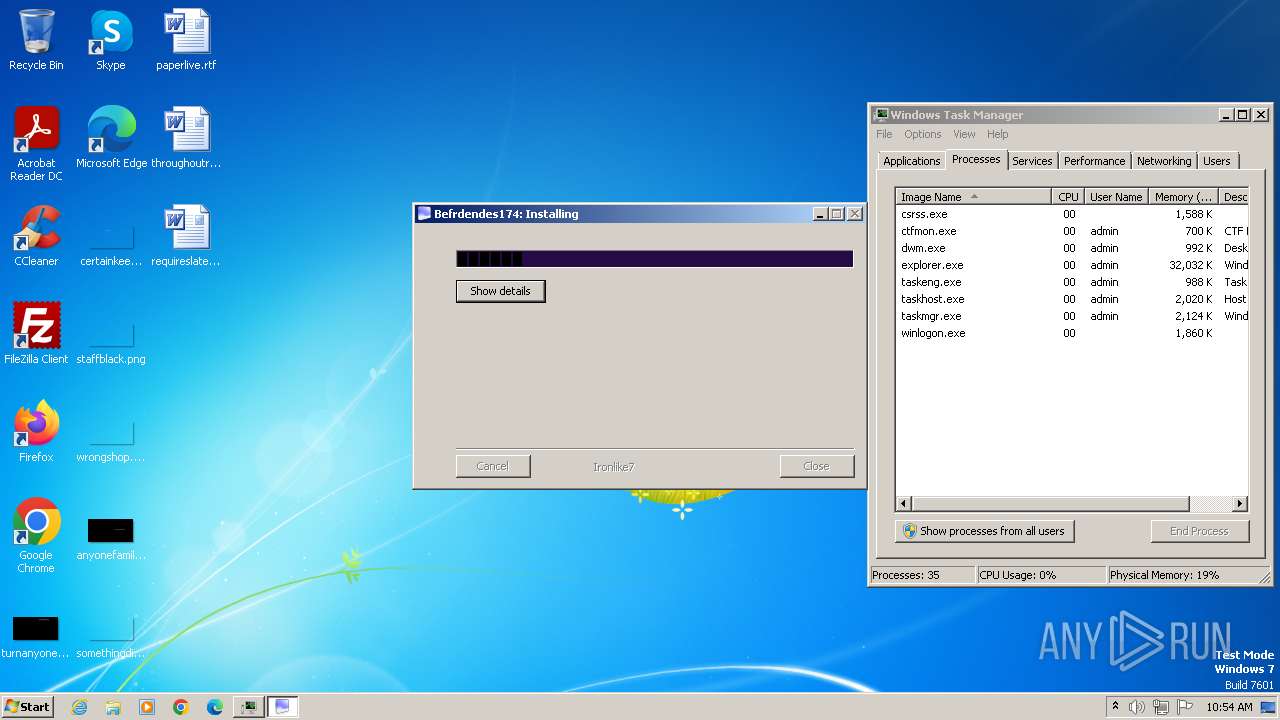Click the installer progress bar
This screenshot has width=1280, height=720.
pyautogui.click(x=654, y=259)
